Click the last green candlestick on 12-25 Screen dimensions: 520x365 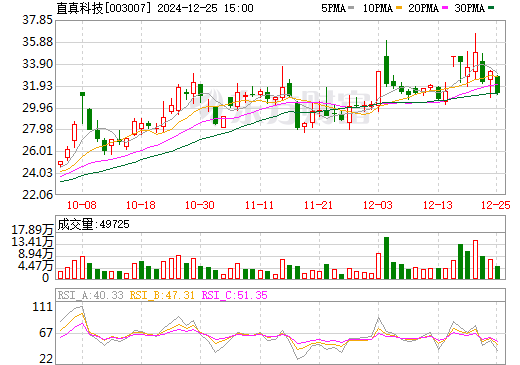tap(497, 85)
